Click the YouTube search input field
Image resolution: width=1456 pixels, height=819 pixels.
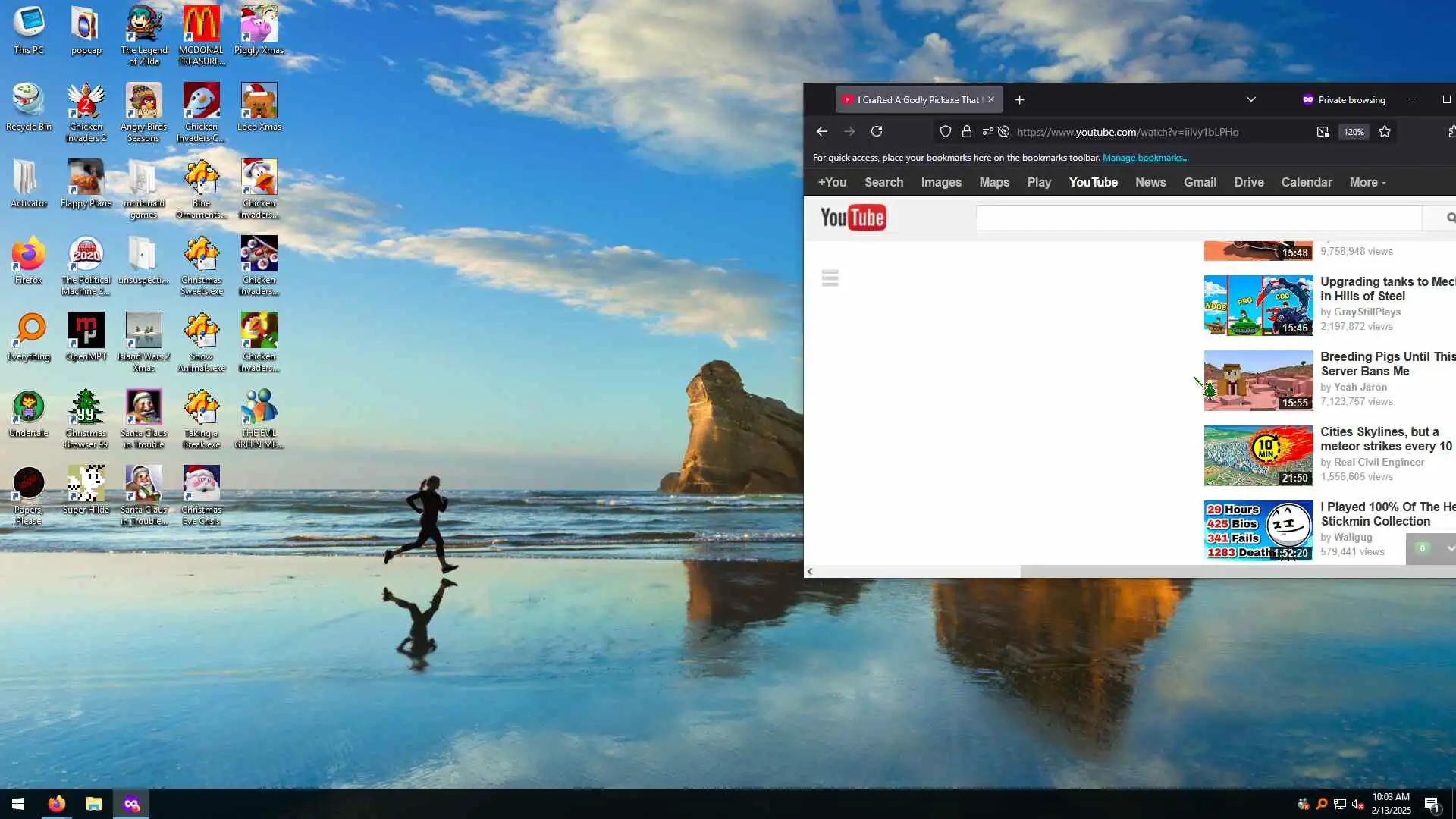(1198, 218)
